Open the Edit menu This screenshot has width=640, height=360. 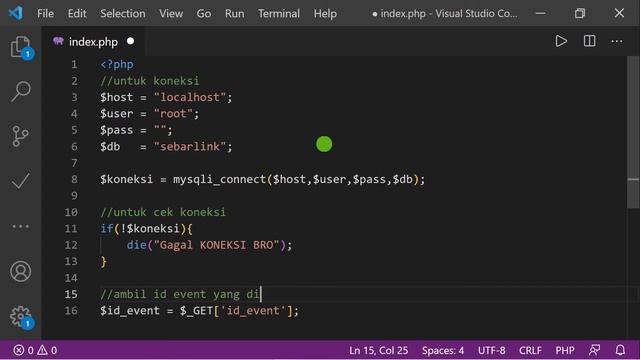coord(77,13)
